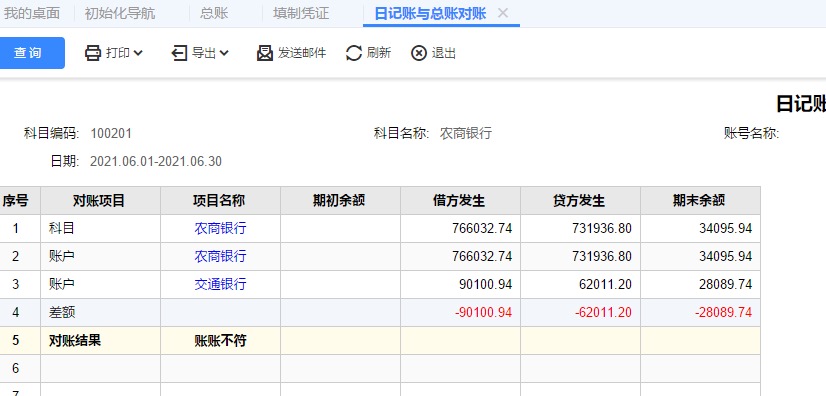
Task: Open 农商银行 link in row 1
Action: (x=220, y=229)
